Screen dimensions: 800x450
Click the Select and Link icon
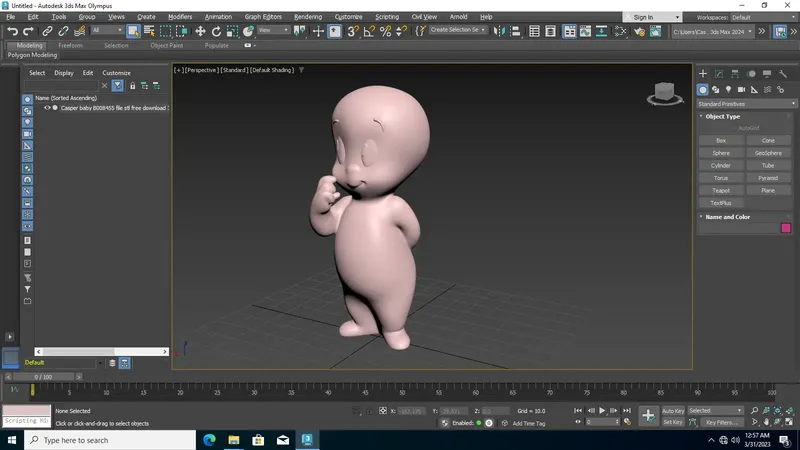[46, 31]
